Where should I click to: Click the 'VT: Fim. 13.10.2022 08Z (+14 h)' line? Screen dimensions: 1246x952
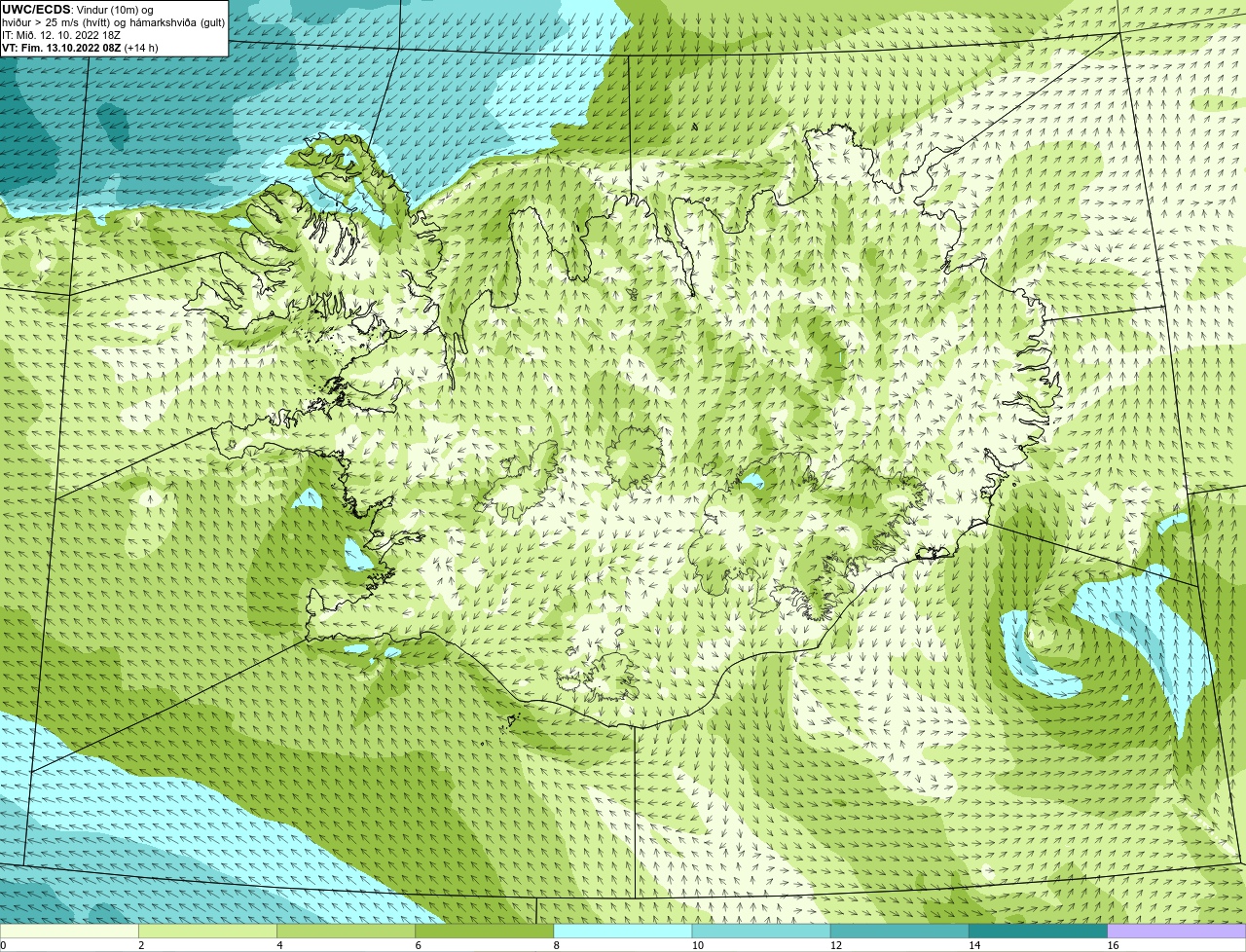(80, 48)
